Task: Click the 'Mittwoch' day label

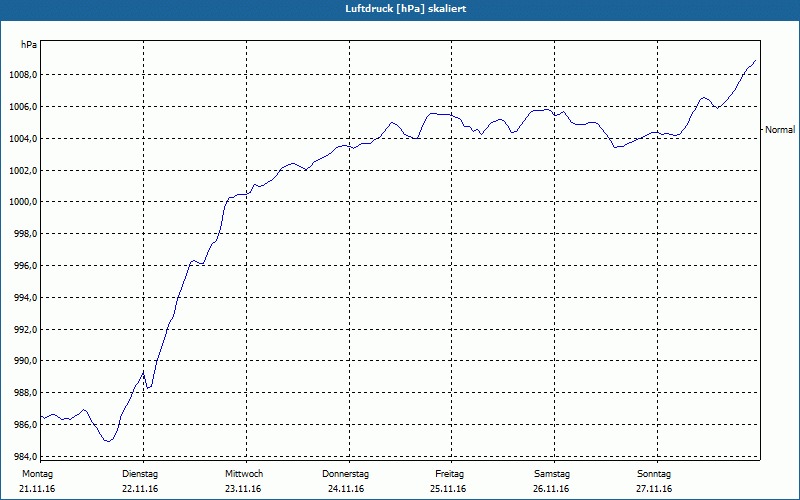Action: pos(244,474)
